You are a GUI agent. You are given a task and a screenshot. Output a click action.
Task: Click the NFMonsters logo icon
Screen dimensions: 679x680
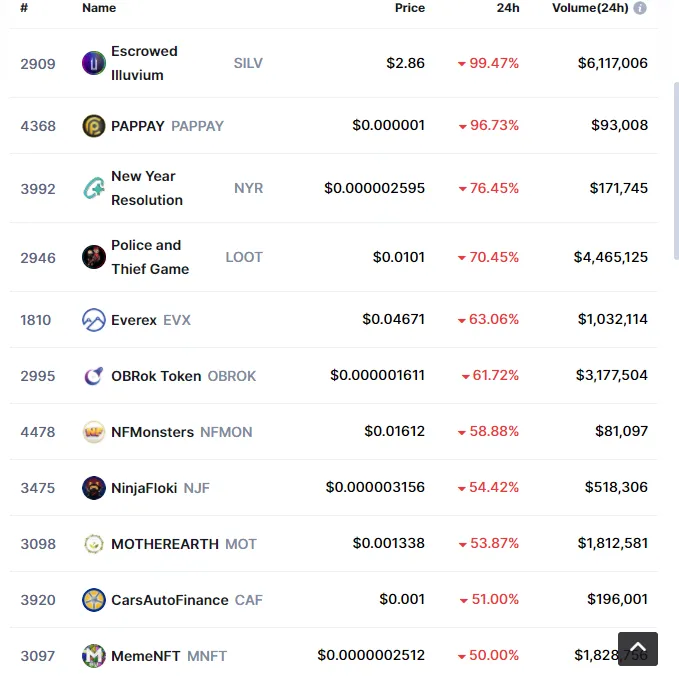point(94,432)
